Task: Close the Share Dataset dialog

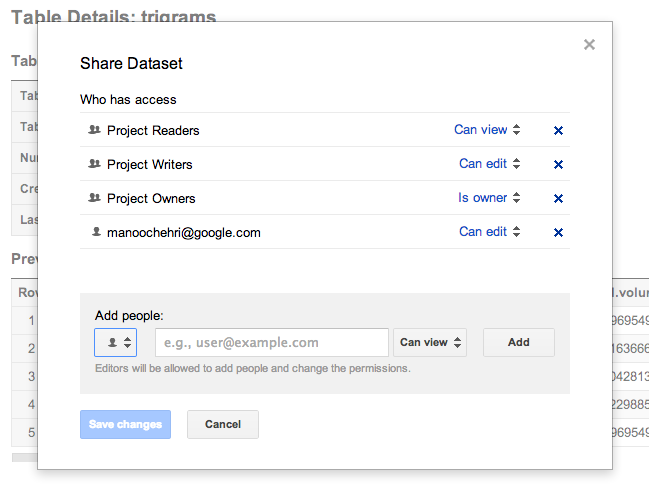Action: tap(589, 44)
